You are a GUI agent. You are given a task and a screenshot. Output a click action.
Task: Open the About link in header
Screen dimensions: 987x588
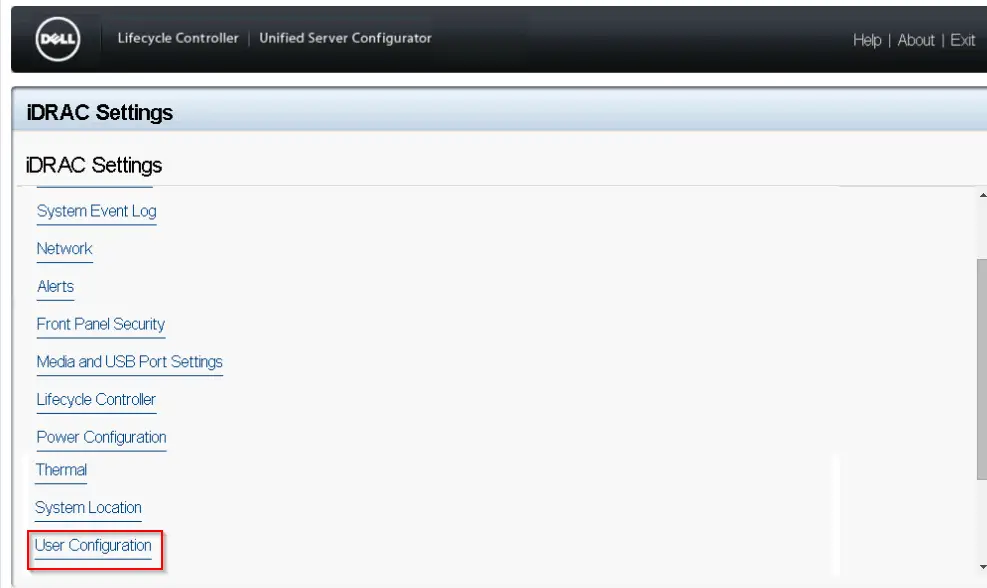click(916, 40)
